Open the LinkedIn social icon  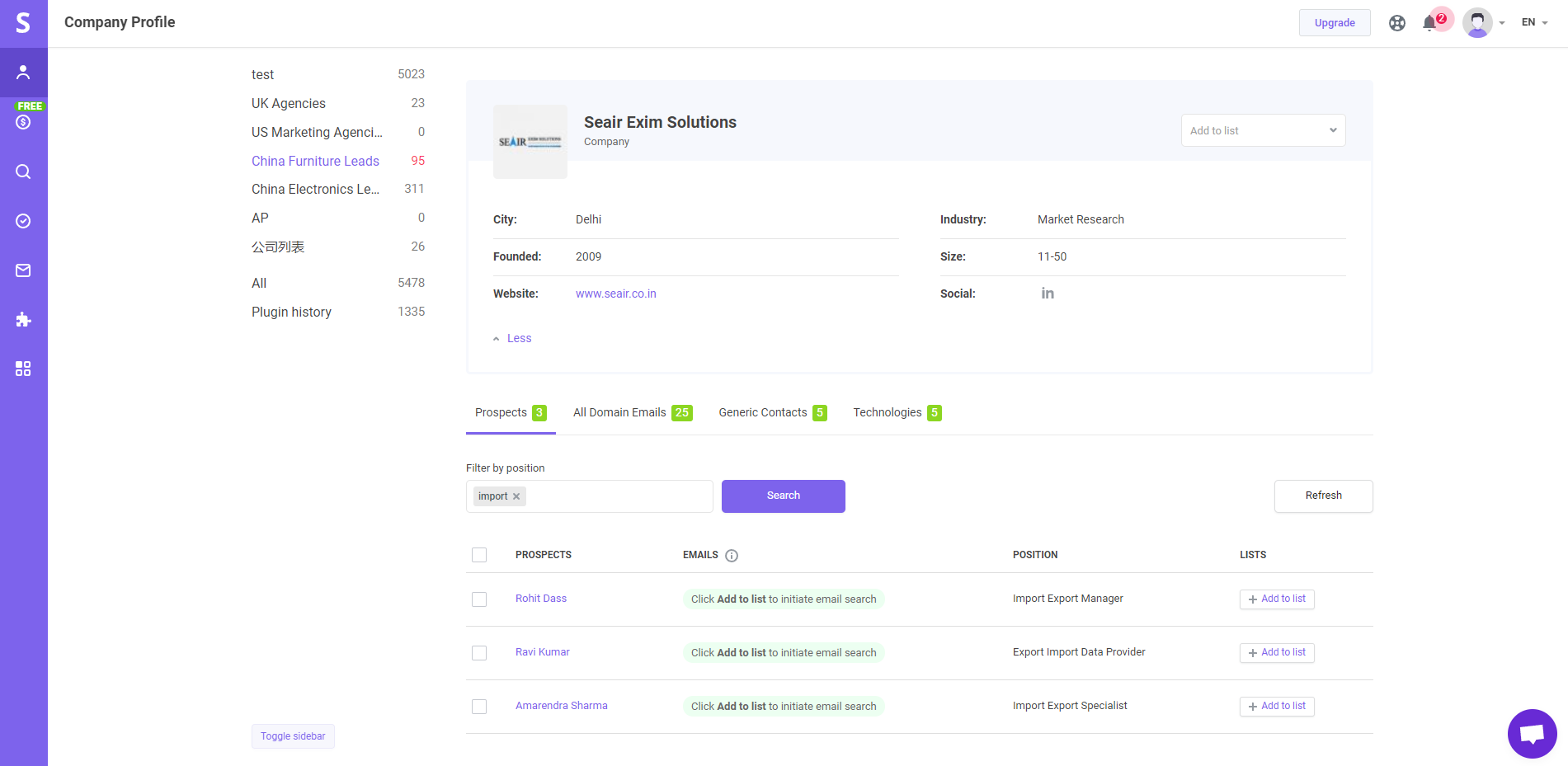pos(1048,294)
